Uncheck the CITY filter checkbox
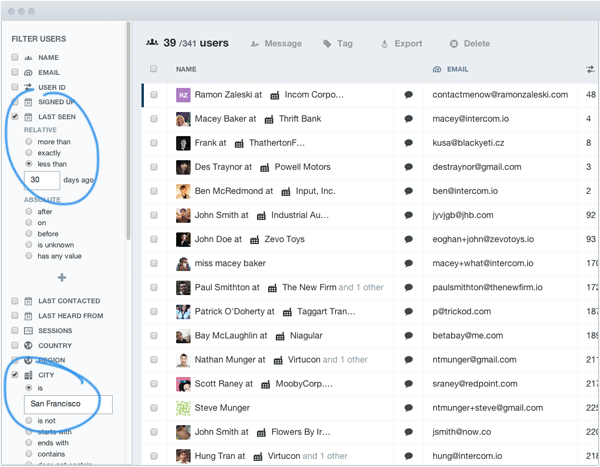The height and width of the screenshot is (467, 600). point(15,375)
